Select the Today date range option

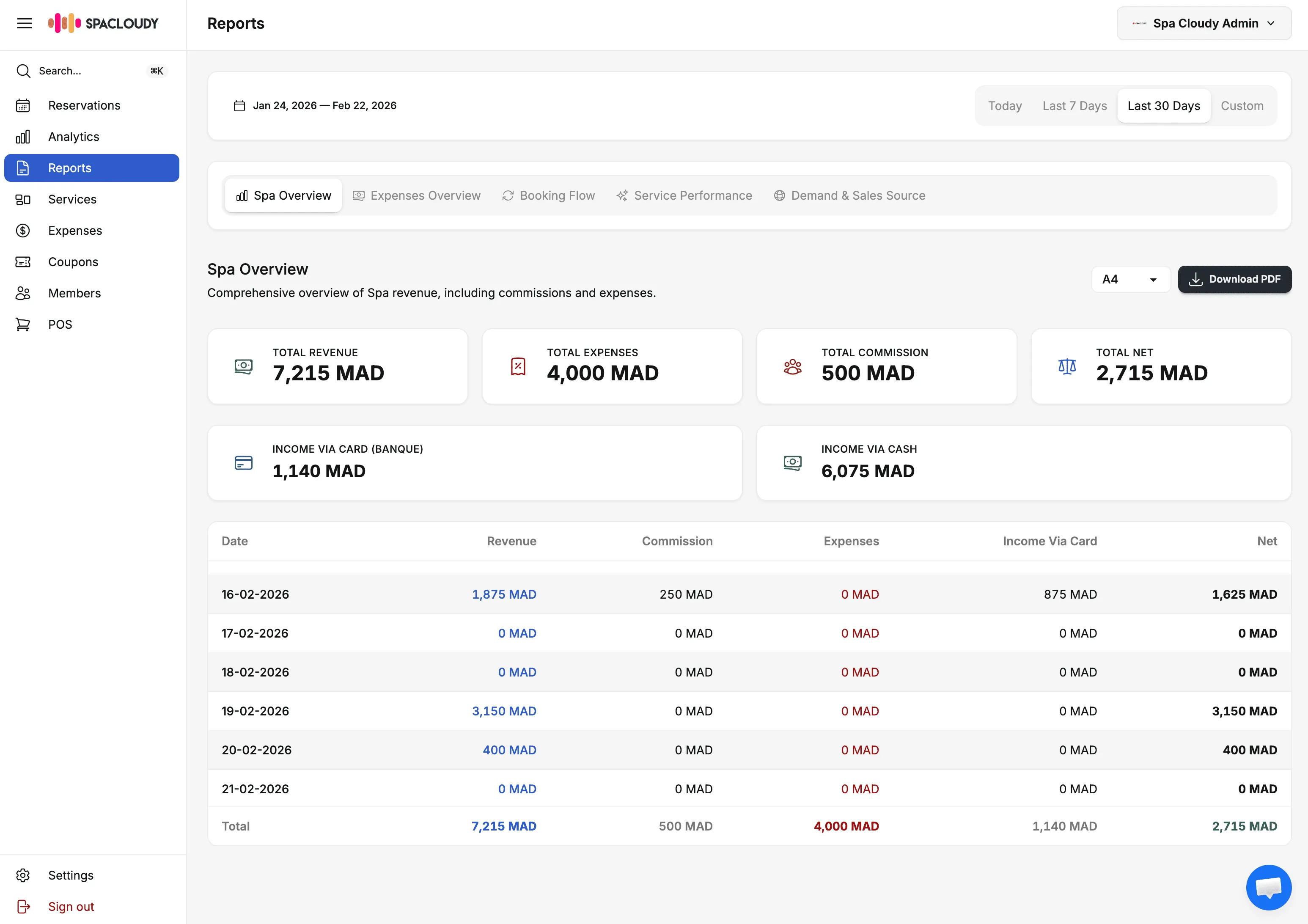1005,105
